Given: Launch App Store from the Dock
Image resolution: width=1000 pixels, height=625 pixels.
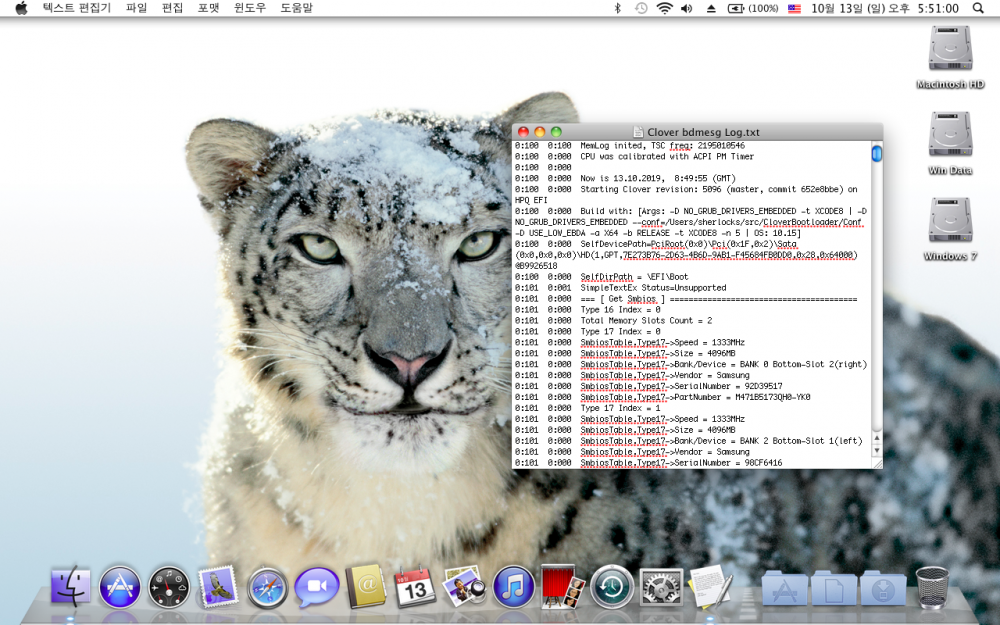Looking at the screenshot, I should (x=120, y=586).
